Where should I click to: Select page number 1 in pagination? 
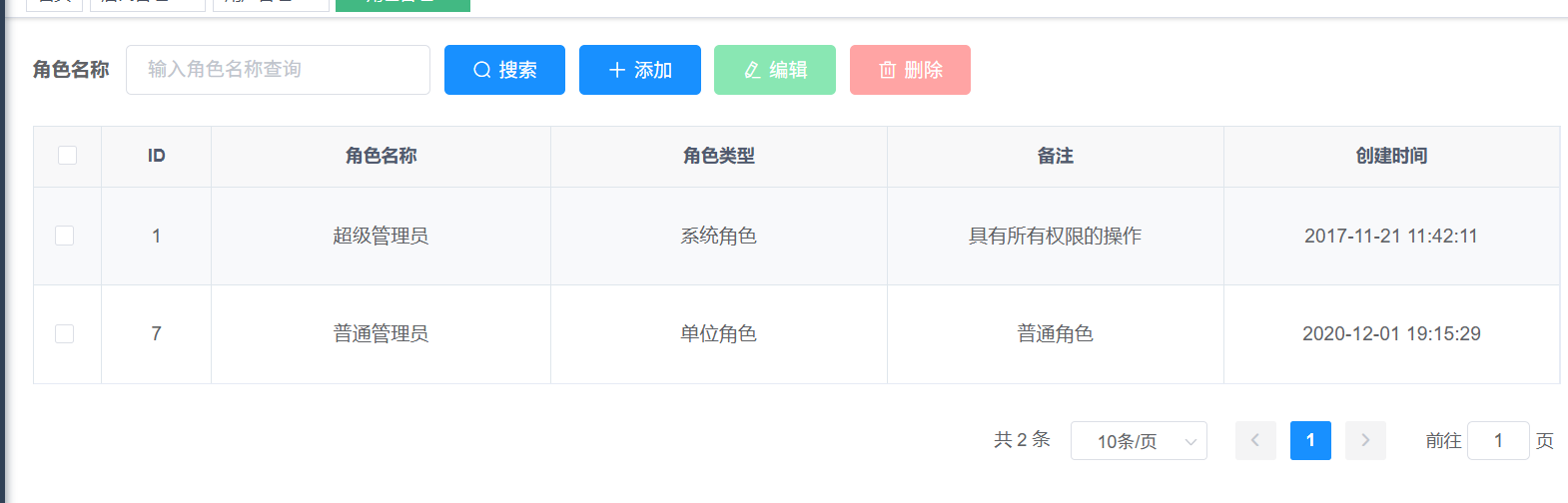[1310, 440]
